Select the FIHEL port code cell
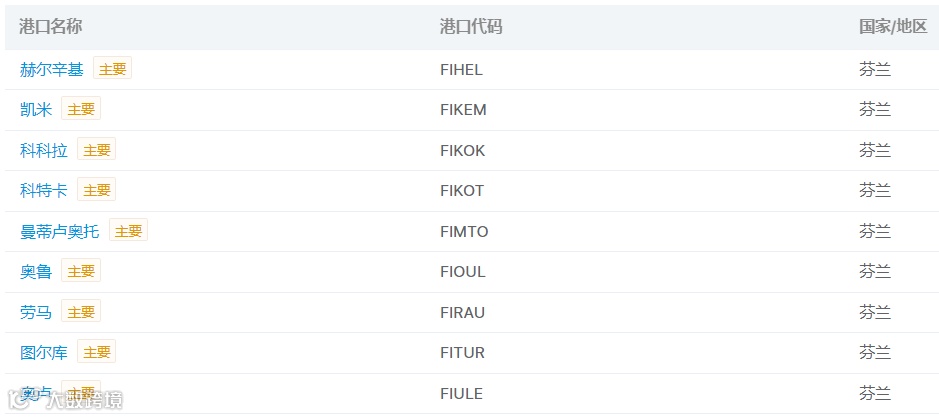 point(461,70)
